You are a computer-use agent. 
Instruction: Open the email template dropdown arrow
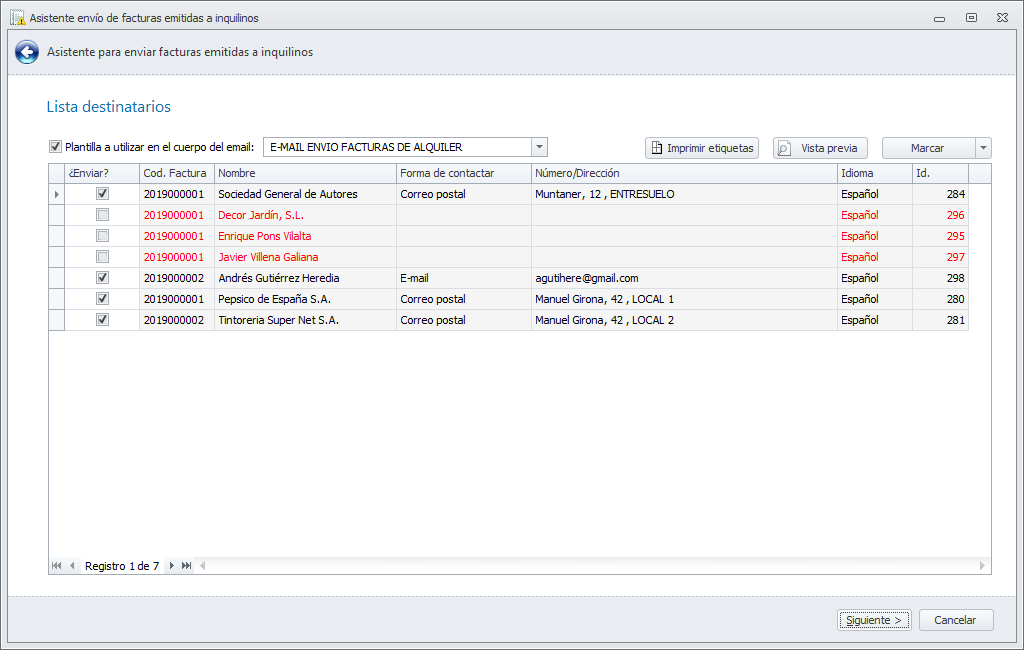tap(539, 147)
